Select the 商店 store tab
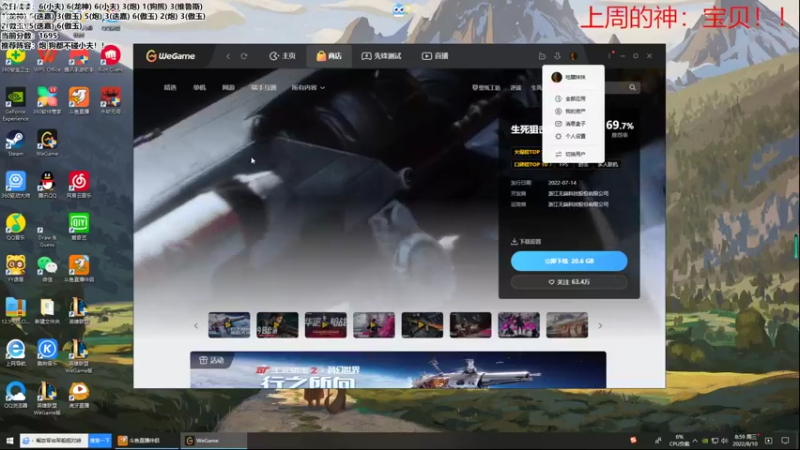This screenshot has width=800, height=450. pos(329,56)
